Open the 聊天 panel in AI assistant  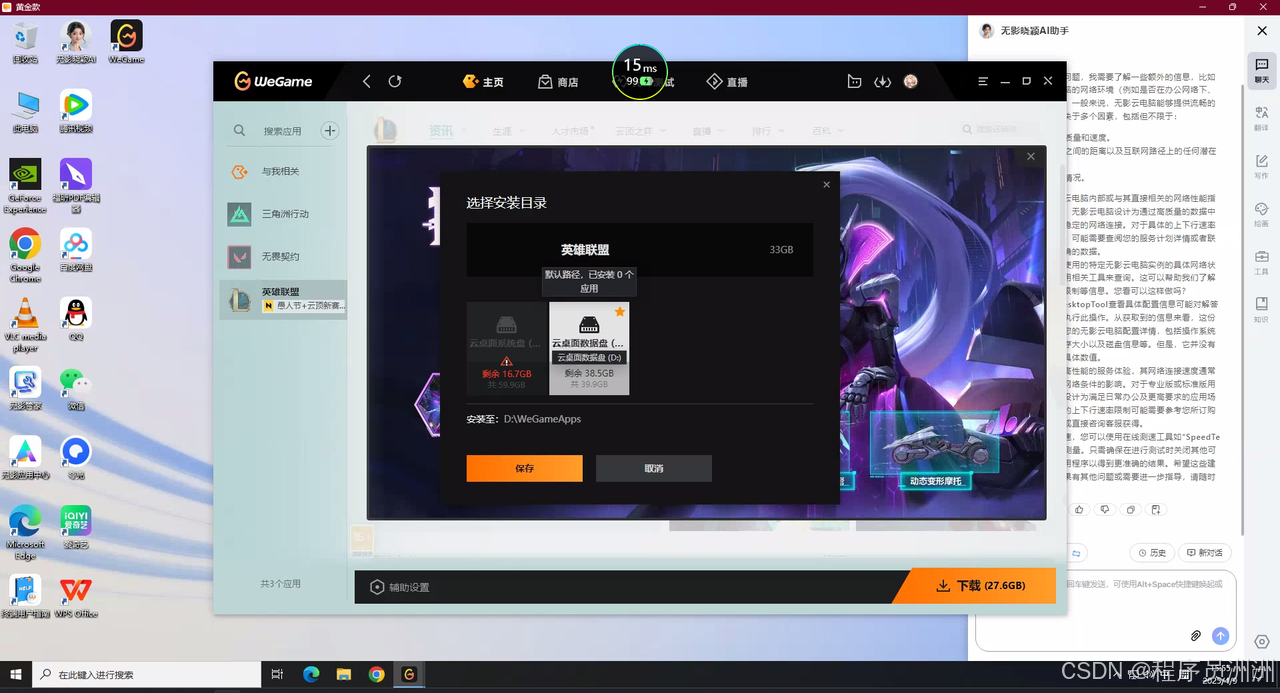point(1261,69)
